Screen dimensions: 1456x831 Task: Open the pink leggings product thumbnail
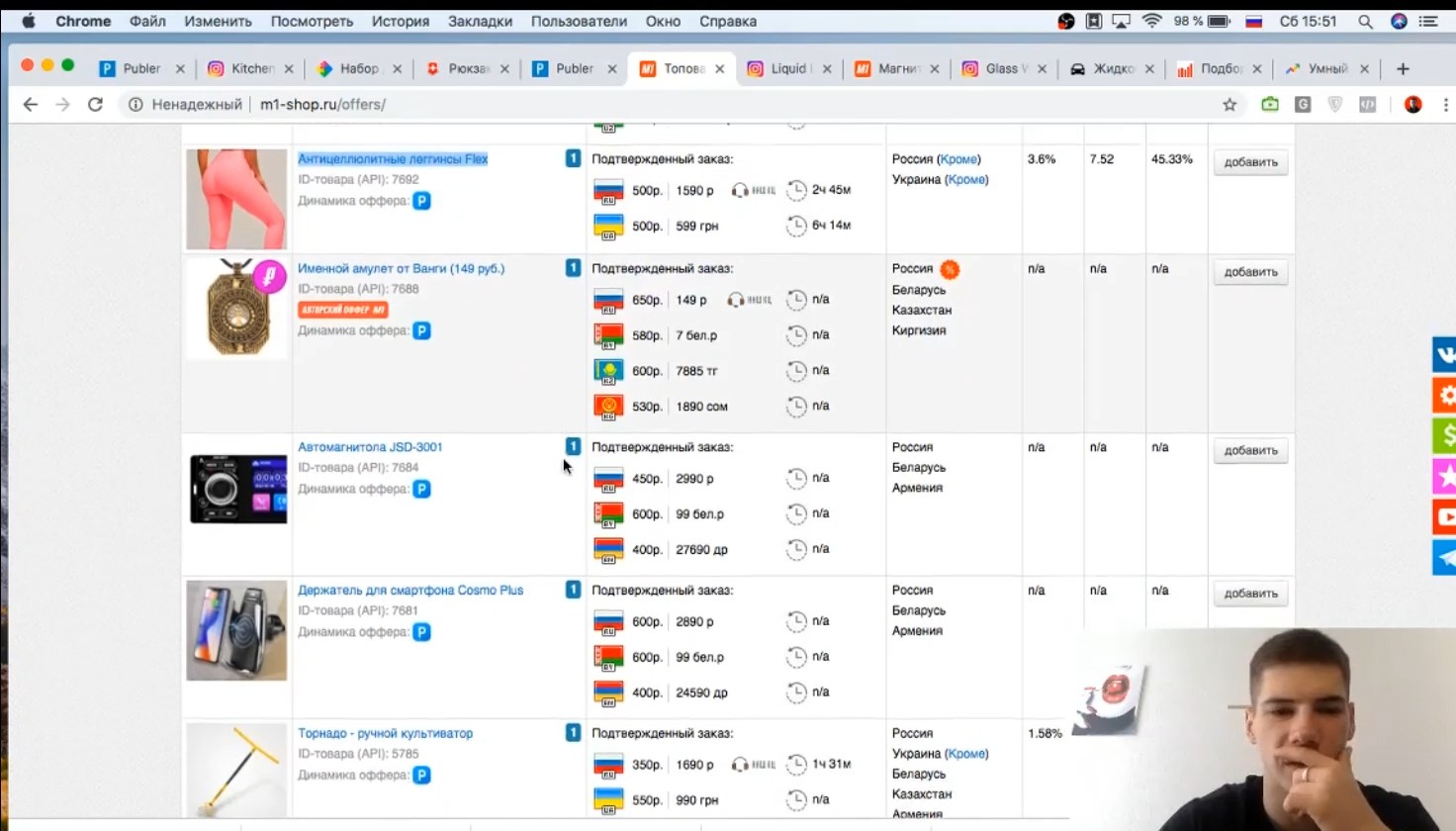[236, 199]
